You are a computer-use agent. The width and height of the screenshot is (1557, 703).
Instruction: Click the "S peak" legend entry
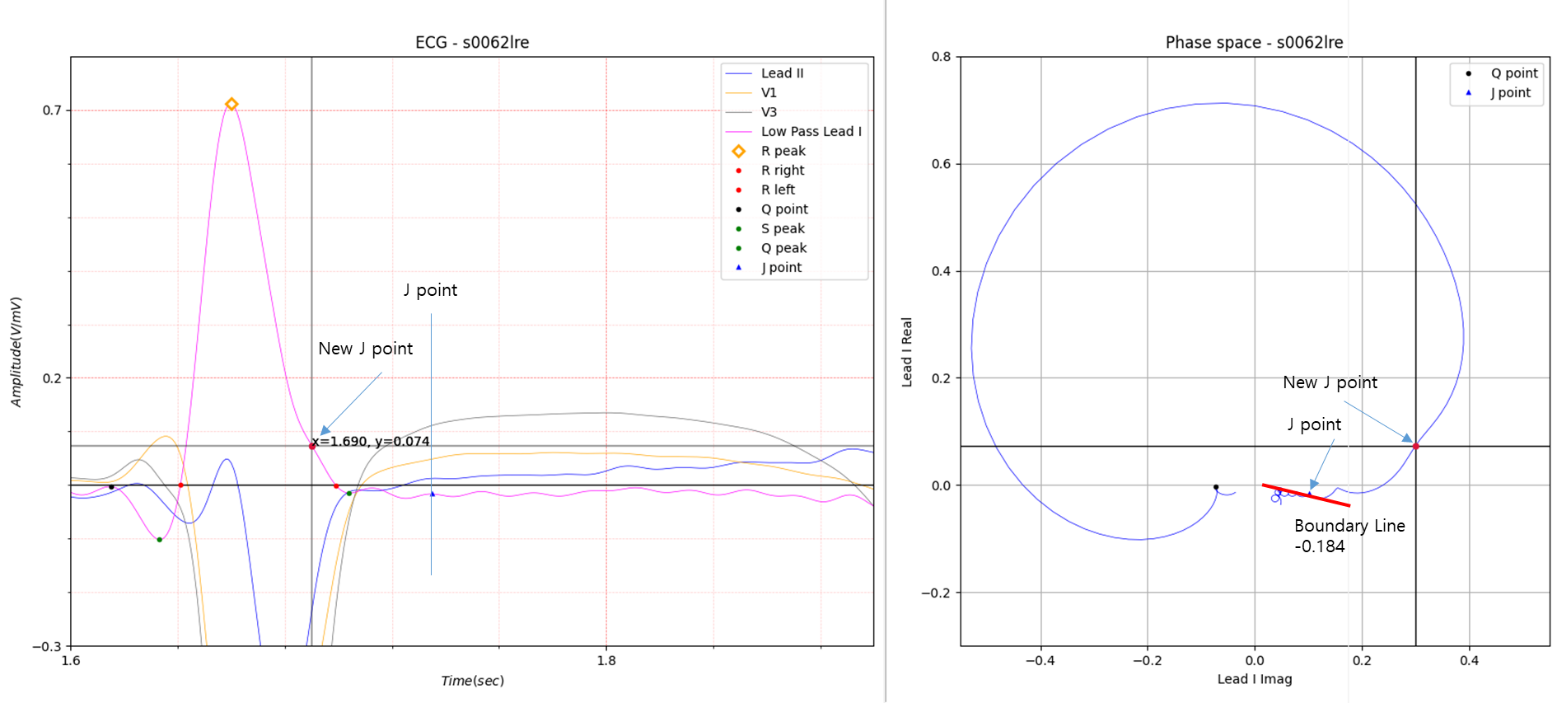[783, 229]
